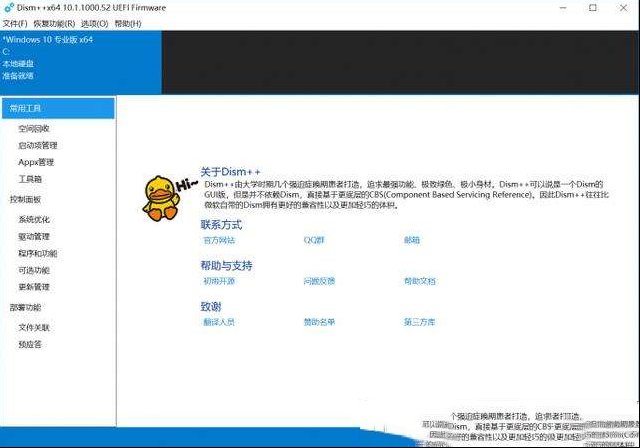Click the 准备就绪 status text in image tile

pos(18,75)
